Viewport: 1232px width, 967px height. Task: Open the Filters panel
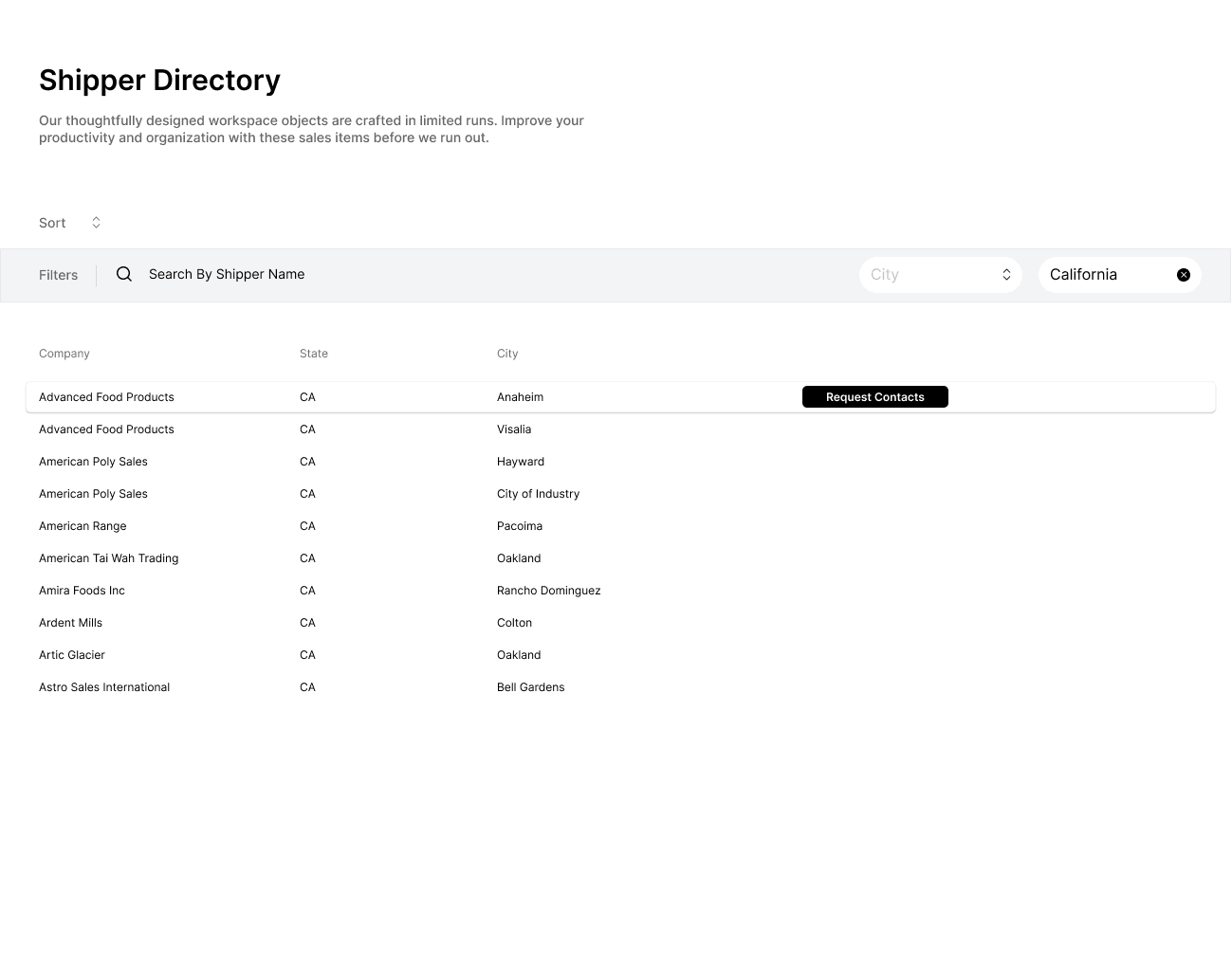[58, 274]
